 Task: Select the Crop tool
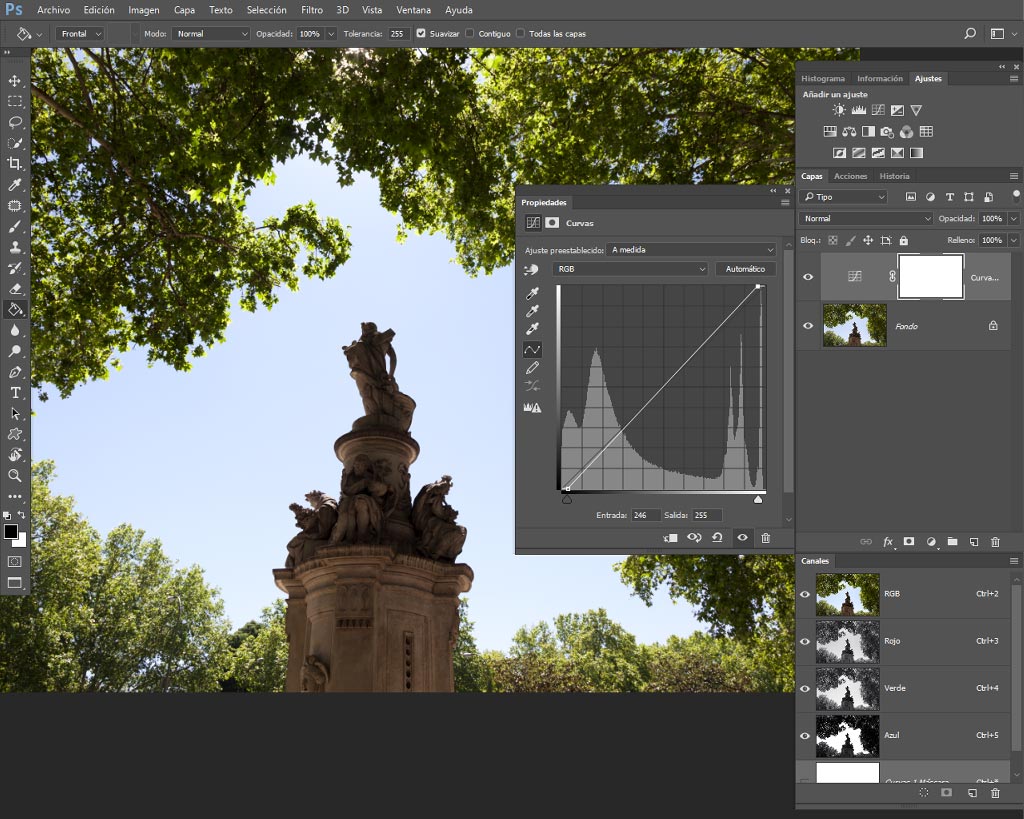click(14, 164)
